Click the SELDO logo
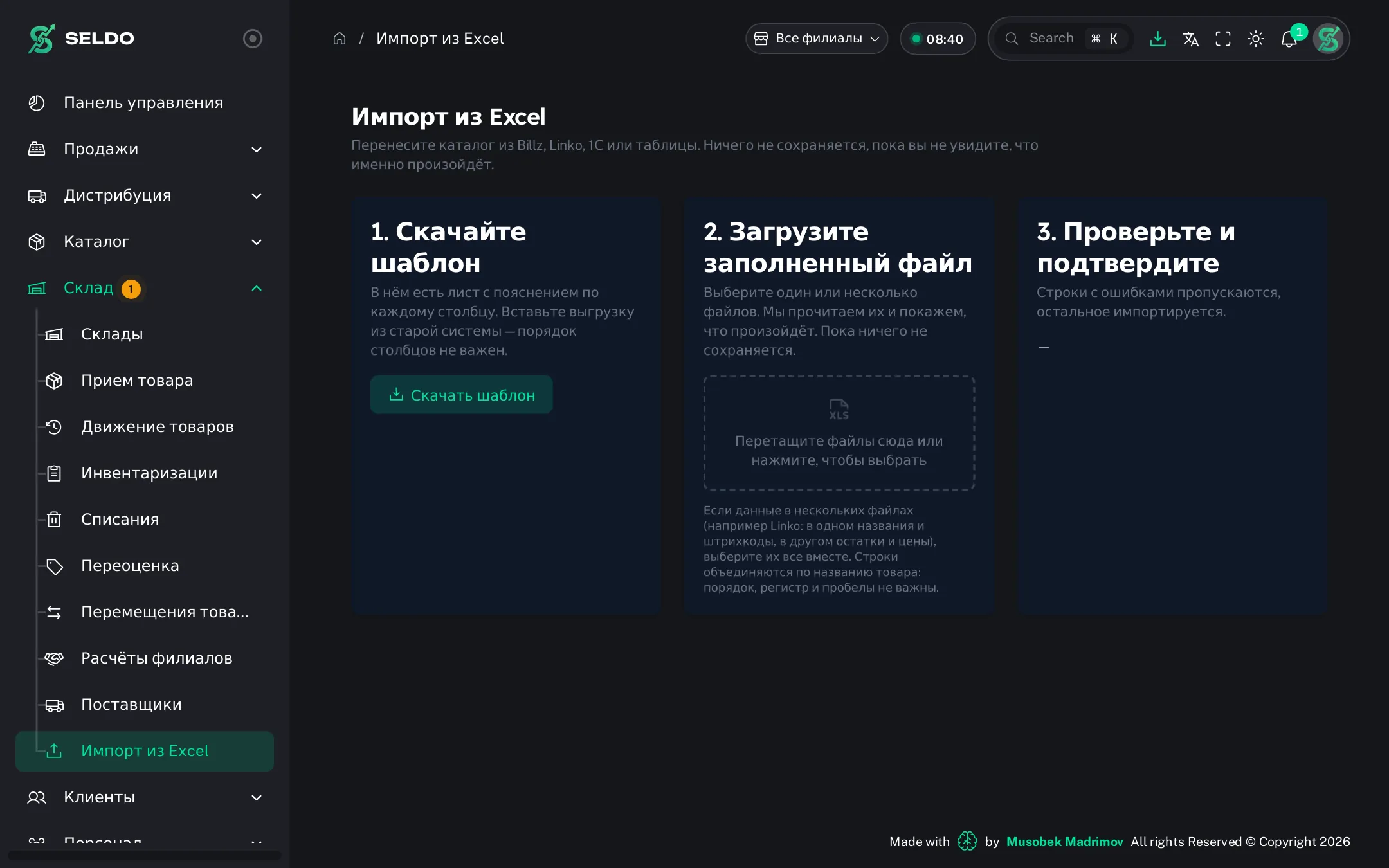 point(81,39)
